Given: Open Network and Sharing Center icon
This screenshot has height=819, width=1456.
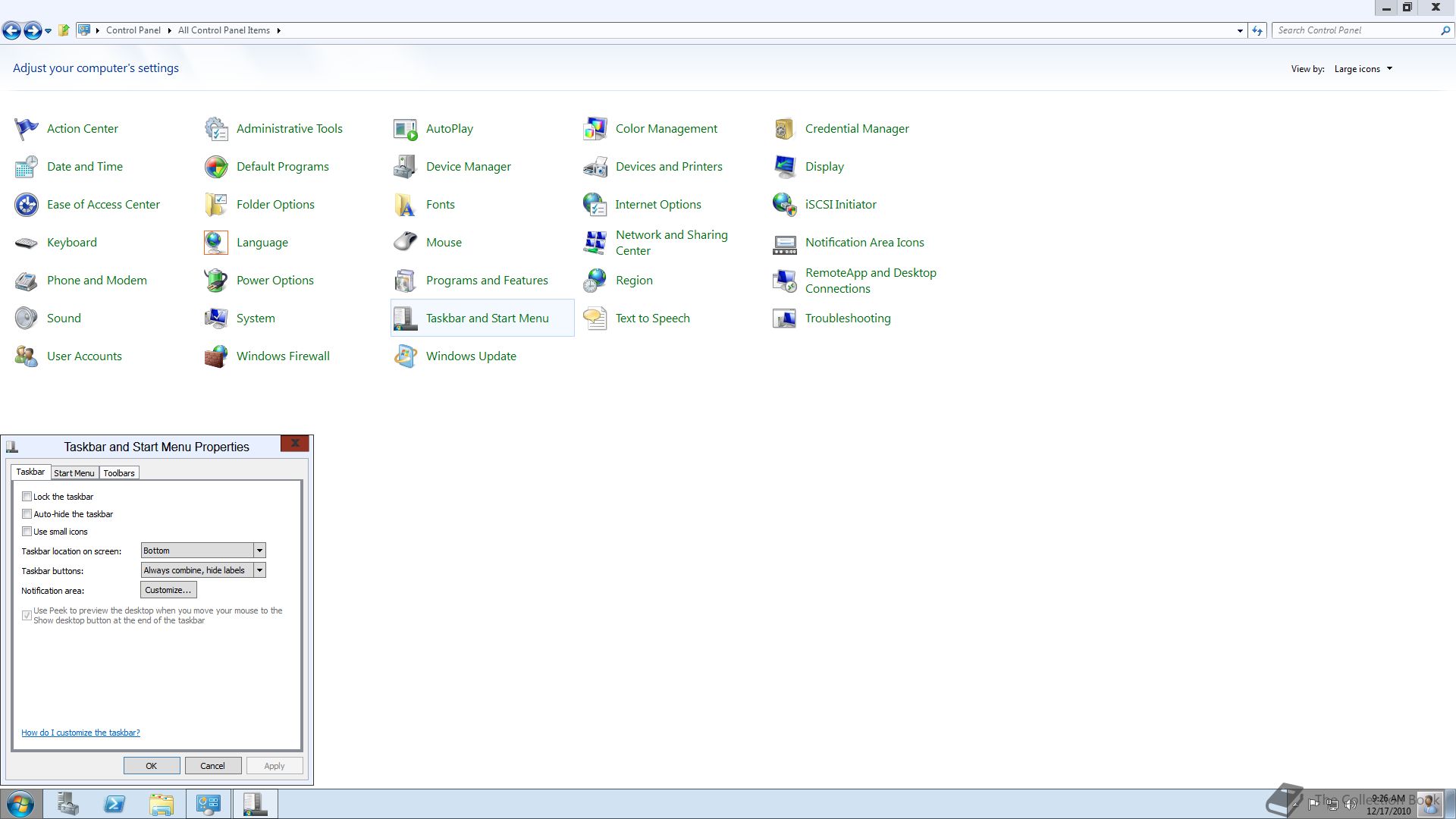Looking at the screenshot, I should pos(595,243).
